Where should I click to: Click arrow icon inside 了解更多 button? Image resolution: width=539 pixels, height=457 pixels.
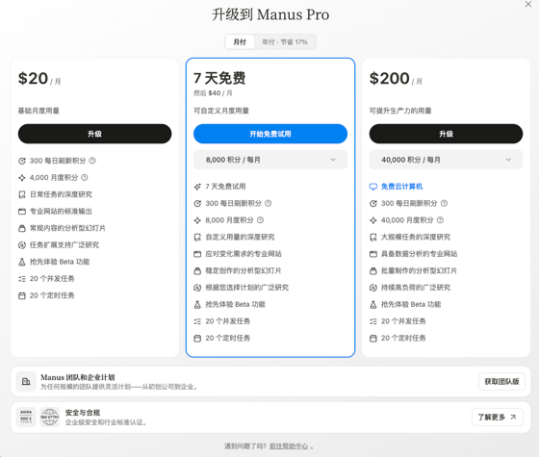coord(513,417)
